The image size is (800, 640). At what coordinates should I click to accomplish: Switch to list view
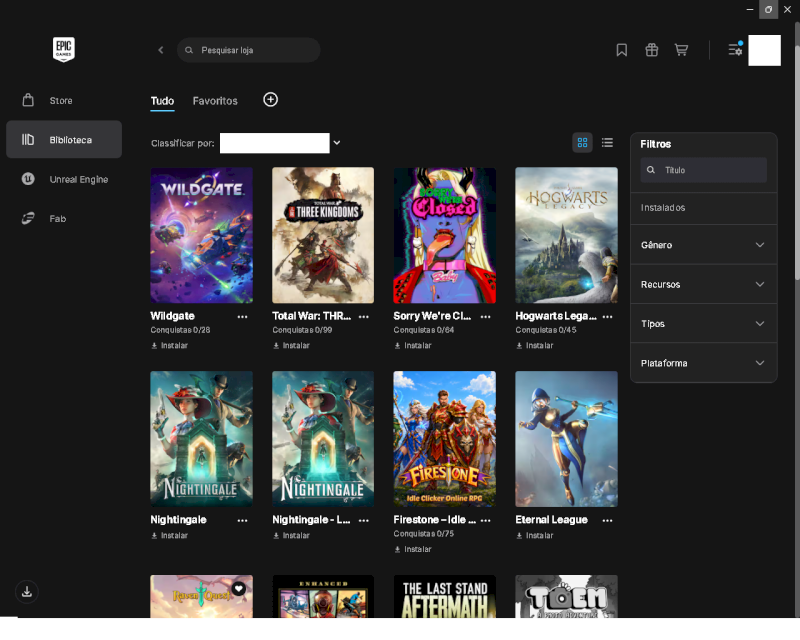(607, 143)
